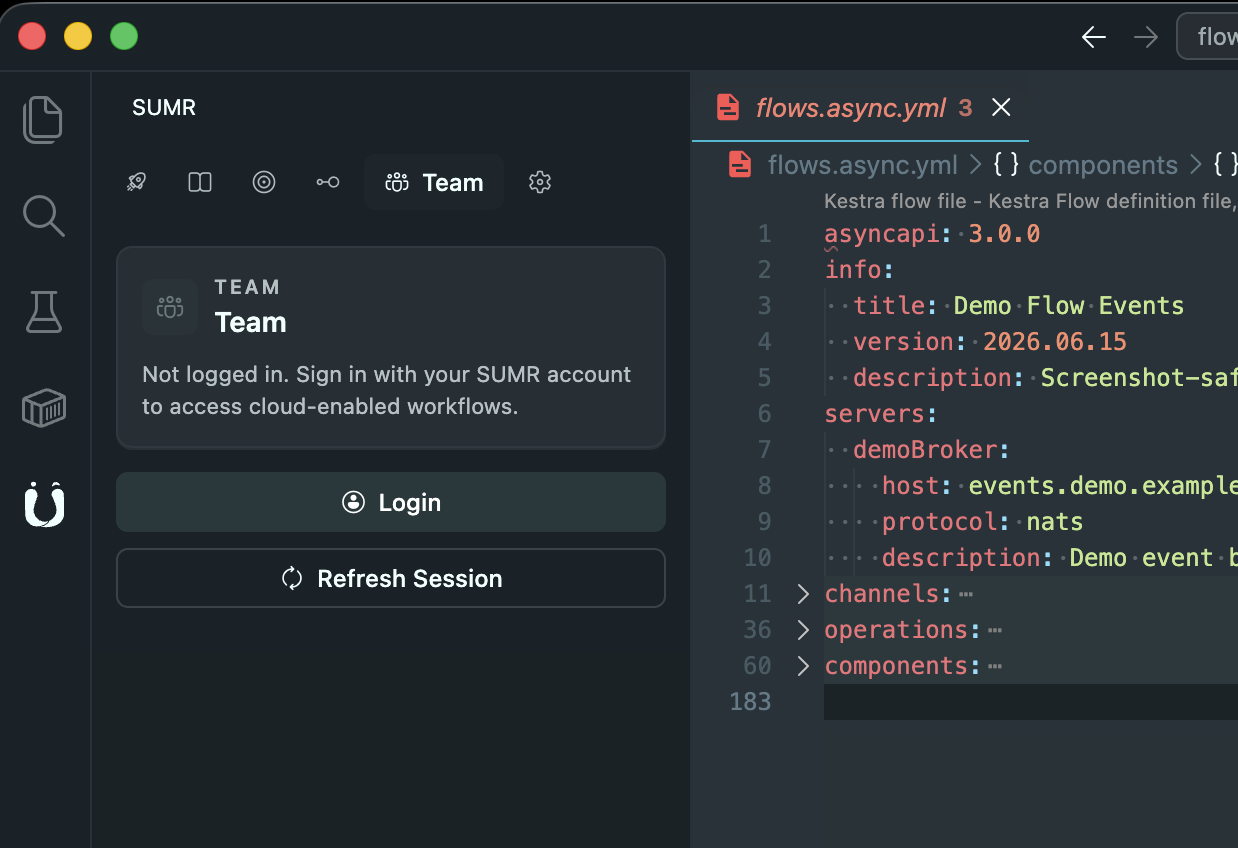Open the rocket tab in SUMR panel
Viewport: 1238px width, 848px height.
(136, 182)
